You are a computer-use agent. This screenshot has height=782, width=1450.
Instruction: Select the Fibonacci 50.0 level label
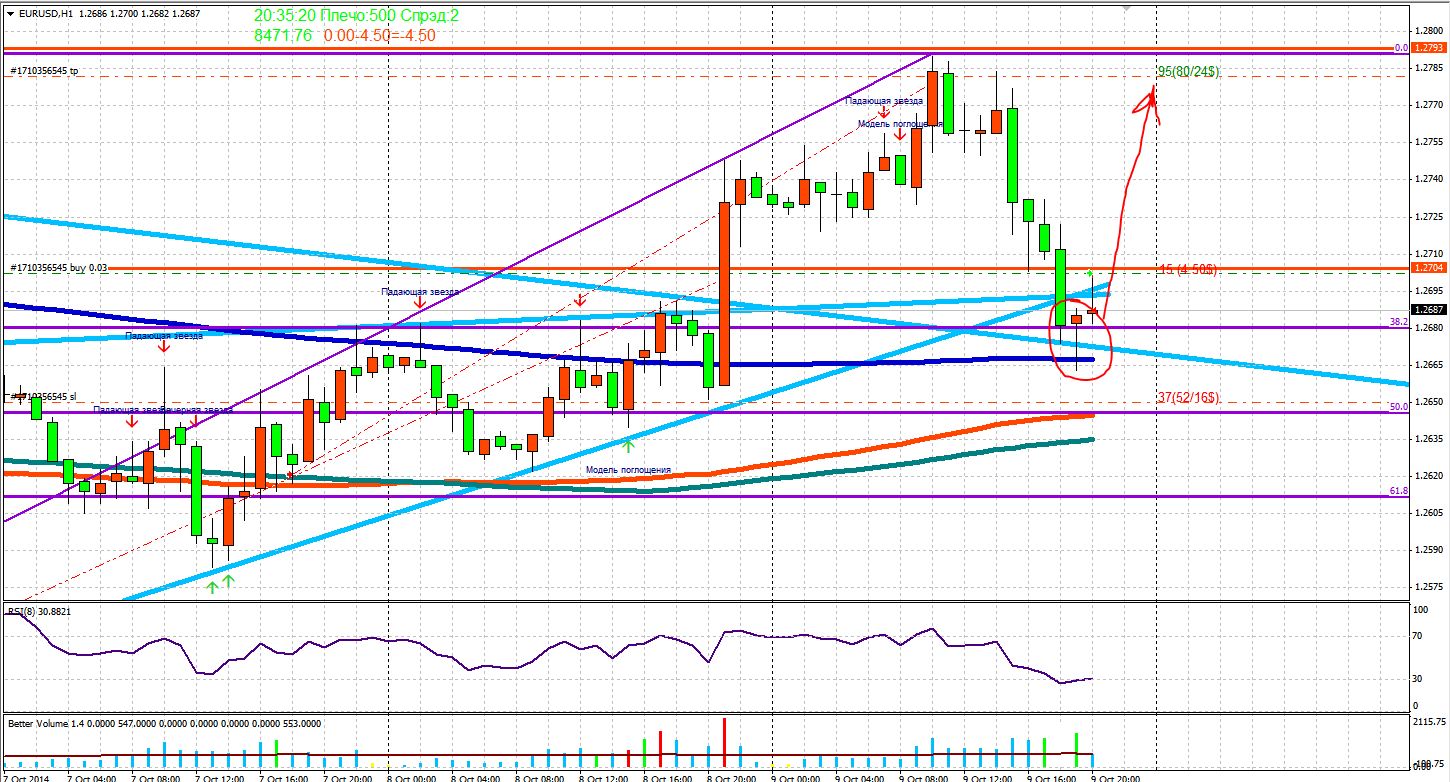coord(1399,406)
